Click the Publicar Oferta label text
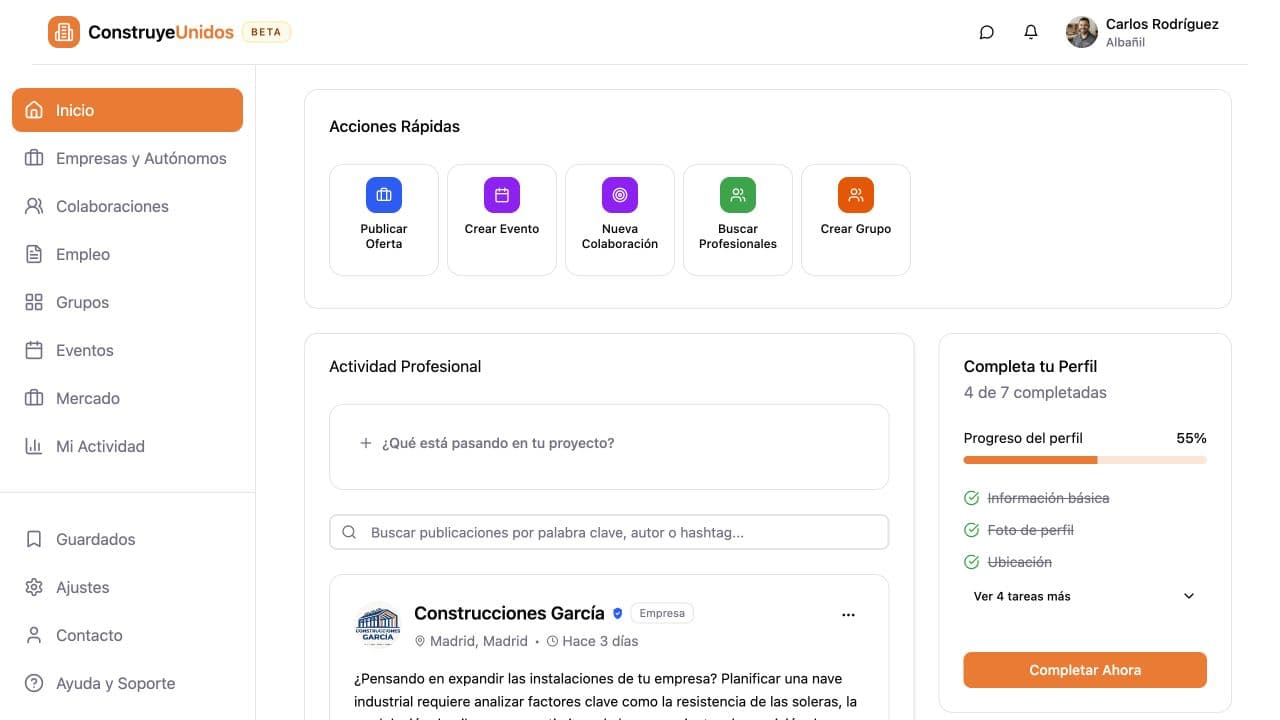 tap(384, 236)
